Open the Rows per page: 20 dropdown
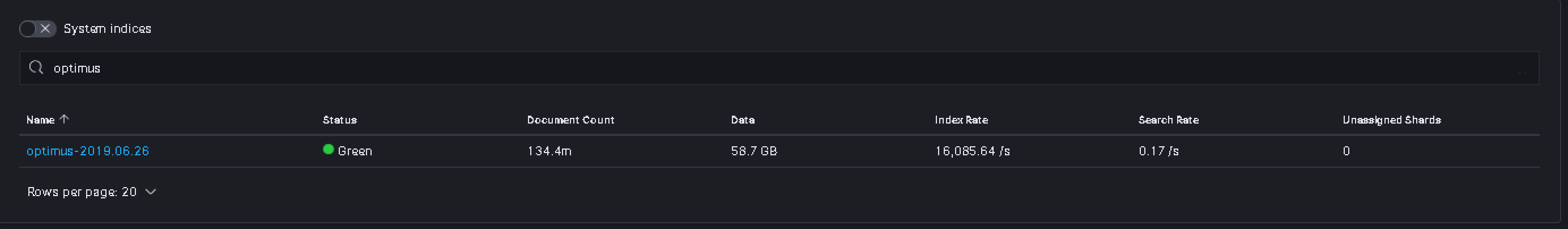This screenshot has height=229, width=1568. click(82, 192)
